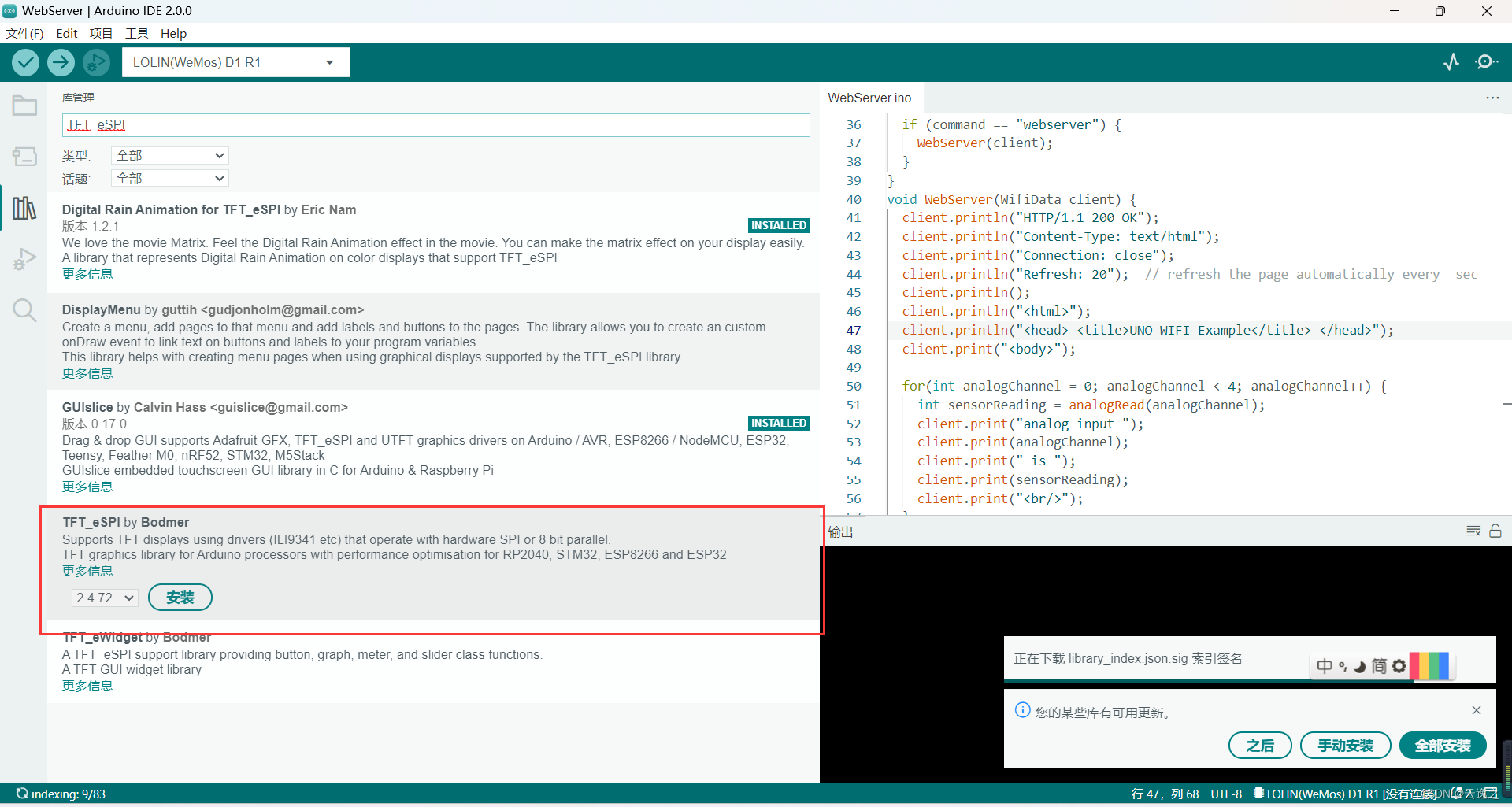
Task: Open 更多信息 for Digital Rain Animation
Action: 87,274
